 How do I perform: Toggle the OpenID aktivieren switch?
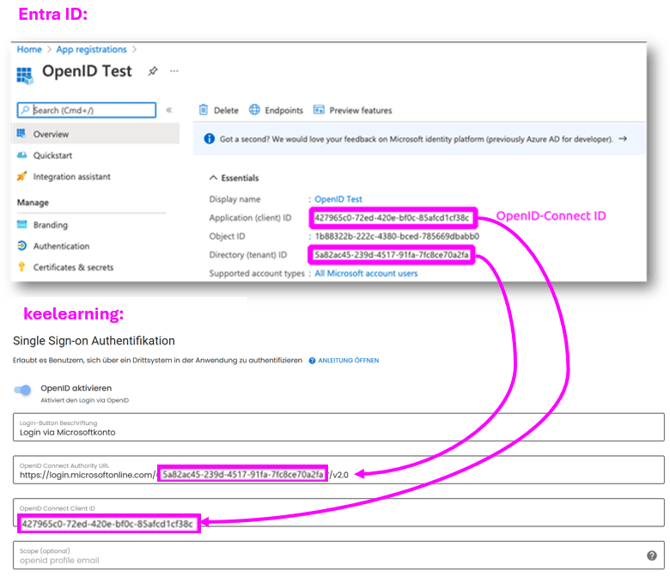pos(23,390)
